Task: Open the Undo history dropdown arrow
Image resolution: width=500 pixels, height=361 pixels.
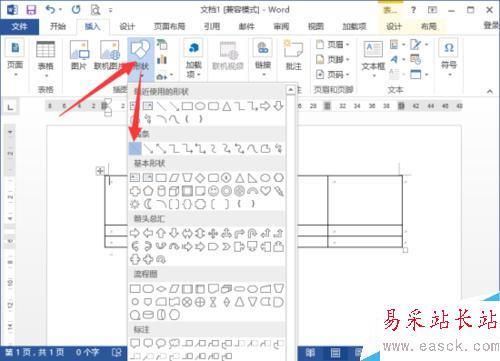Action: [x=60, y=10]
